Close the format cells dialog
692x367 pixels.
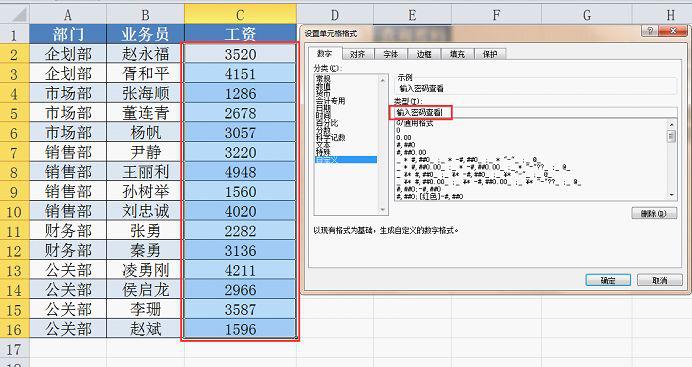point(673,31)
